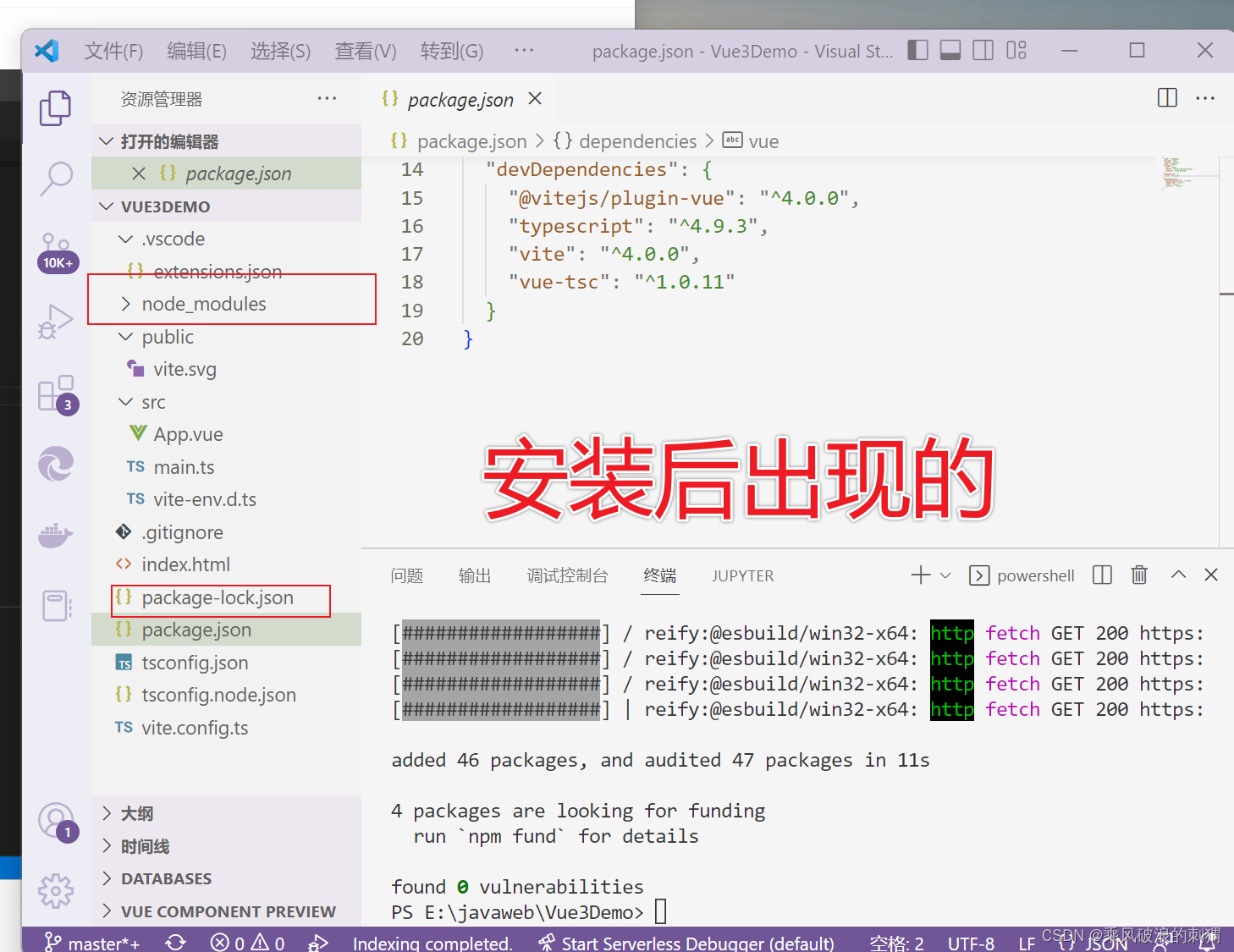Open the notebook panel icon in activity bar
This screenshot has width=1234, height=952.
(56, 606)
